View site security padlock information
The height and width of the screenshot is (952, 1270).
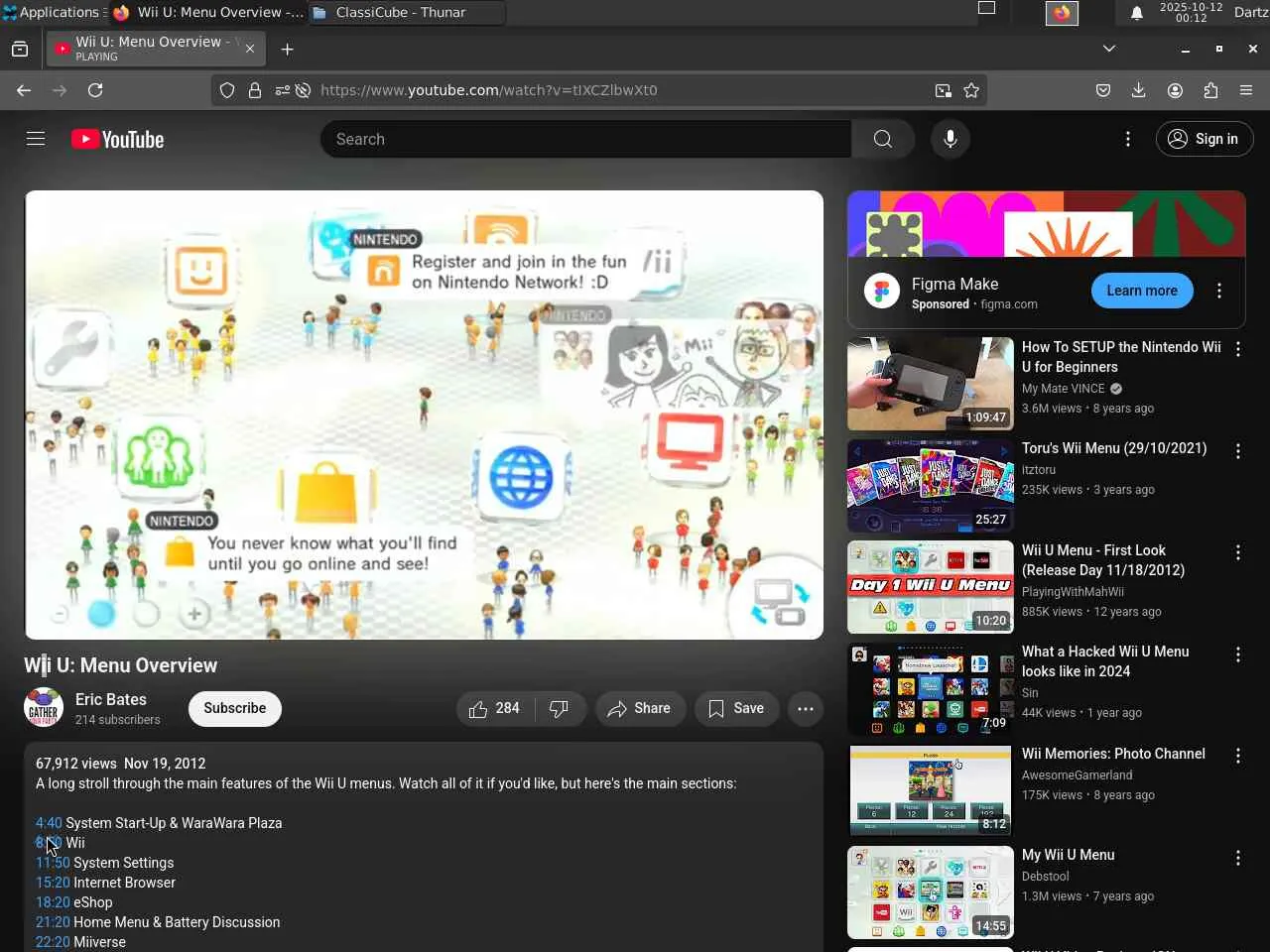(x=255, y=90)
